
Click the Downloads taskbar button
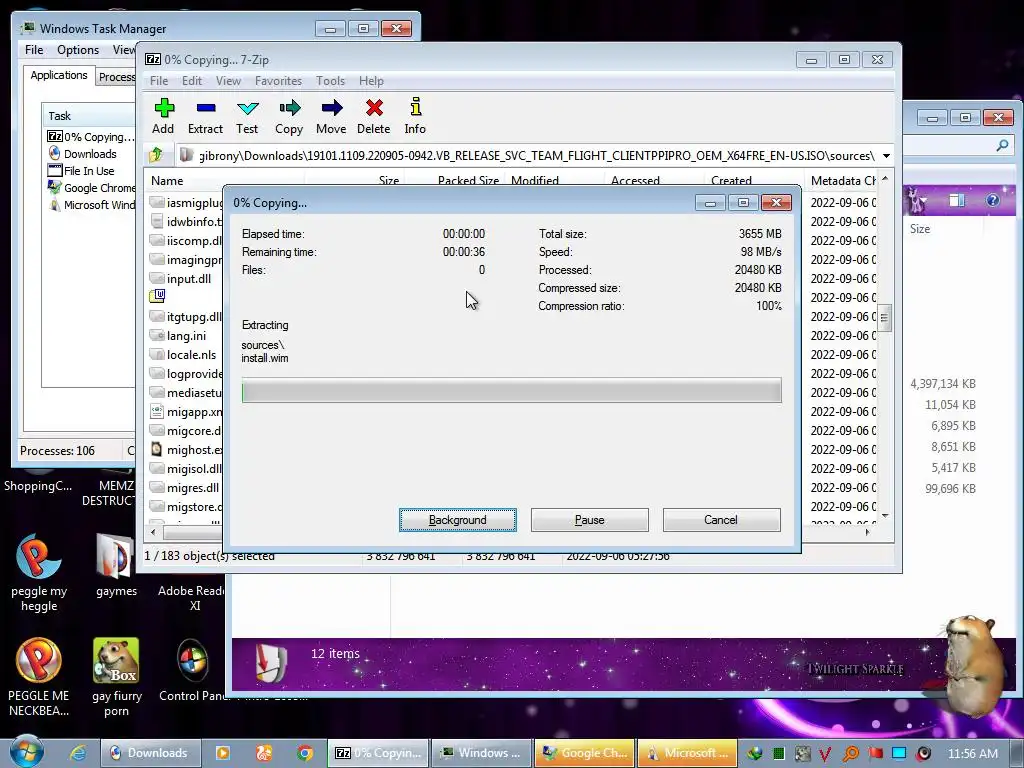150,753
